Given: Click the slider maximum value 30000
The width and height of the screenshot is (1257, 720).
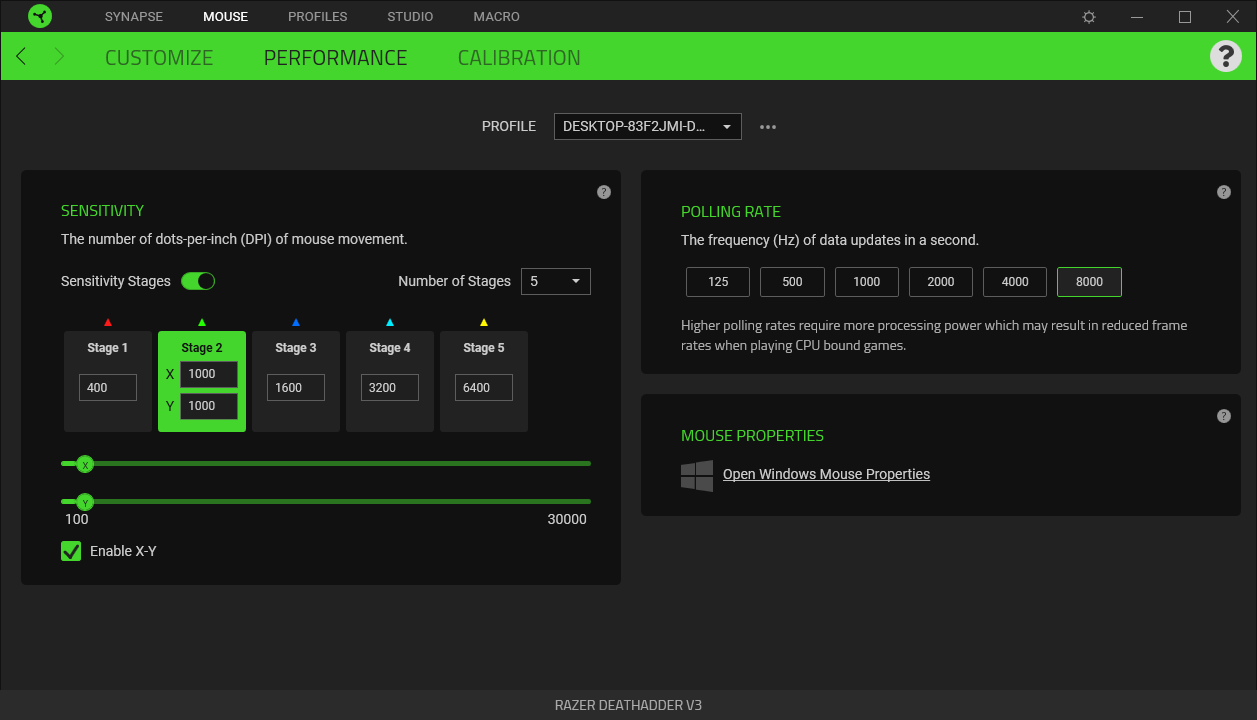Looking at the screenshot, I should coord(567,519).
